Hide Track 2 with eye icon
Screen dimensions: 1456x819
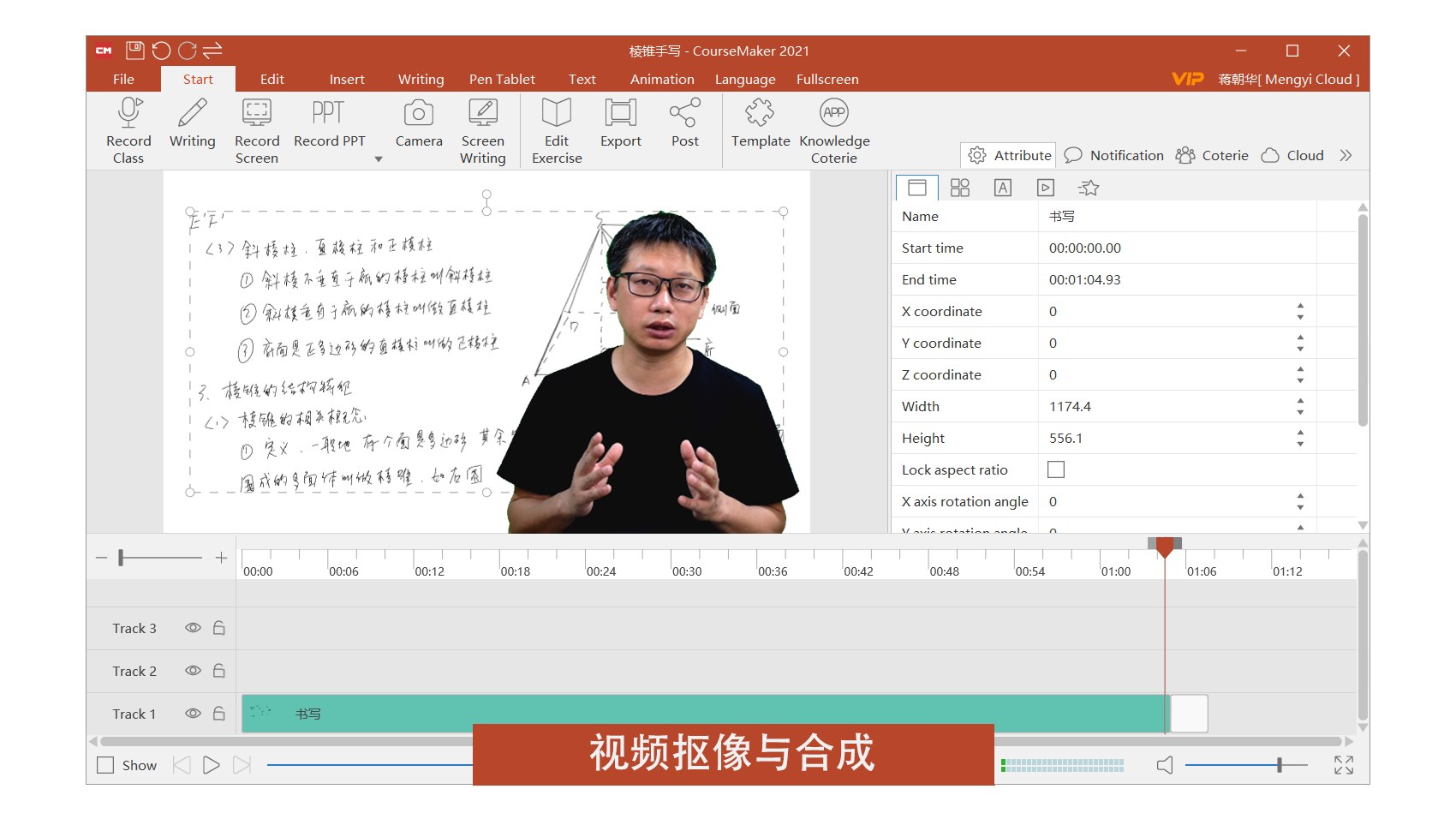click(x=193, y=671)
